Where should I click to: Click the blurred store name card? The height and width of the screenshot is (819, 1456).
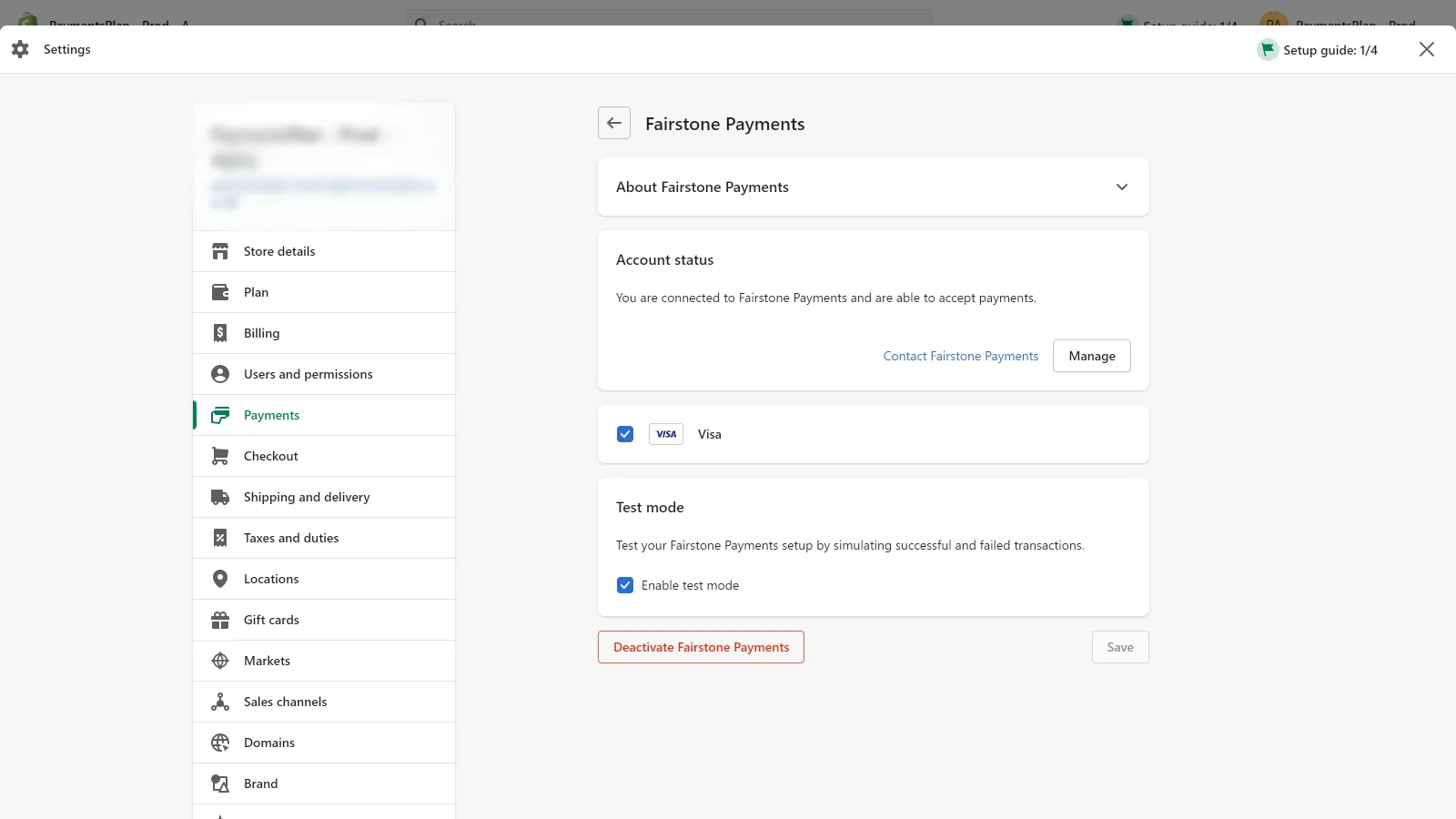click(x=324, y=167)
